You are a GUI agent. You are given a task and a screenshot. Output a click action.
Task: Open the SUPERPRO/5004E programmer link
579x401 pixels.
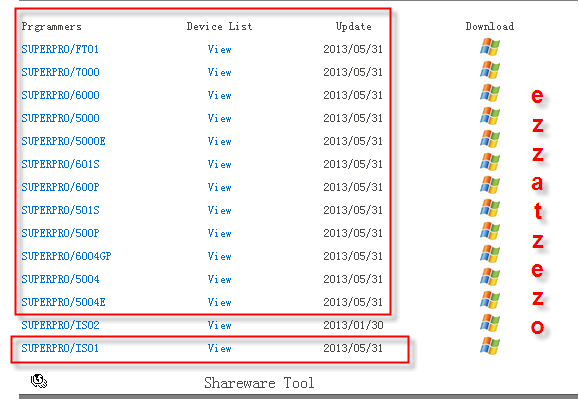point(63,302)
